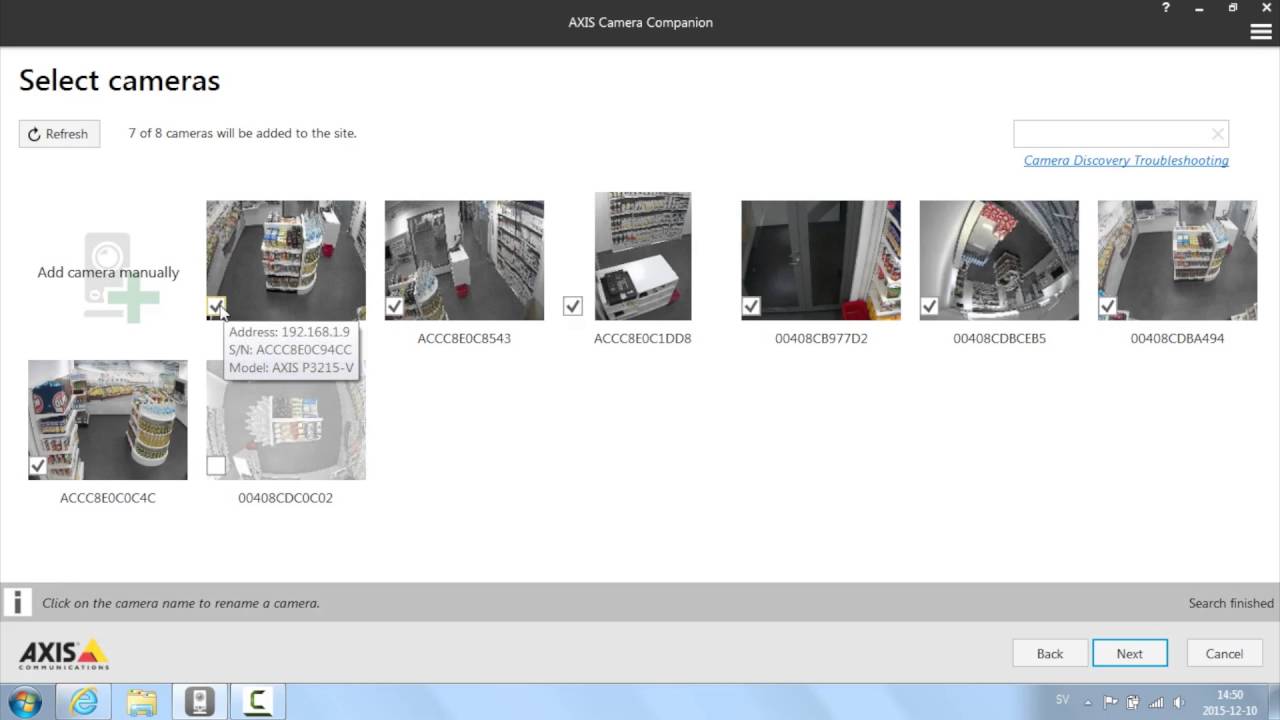Screen dimensions: 1280x720
Task: Uncheck camera 00408CDBCEB5 checkbox
Action: click(929, 306)
